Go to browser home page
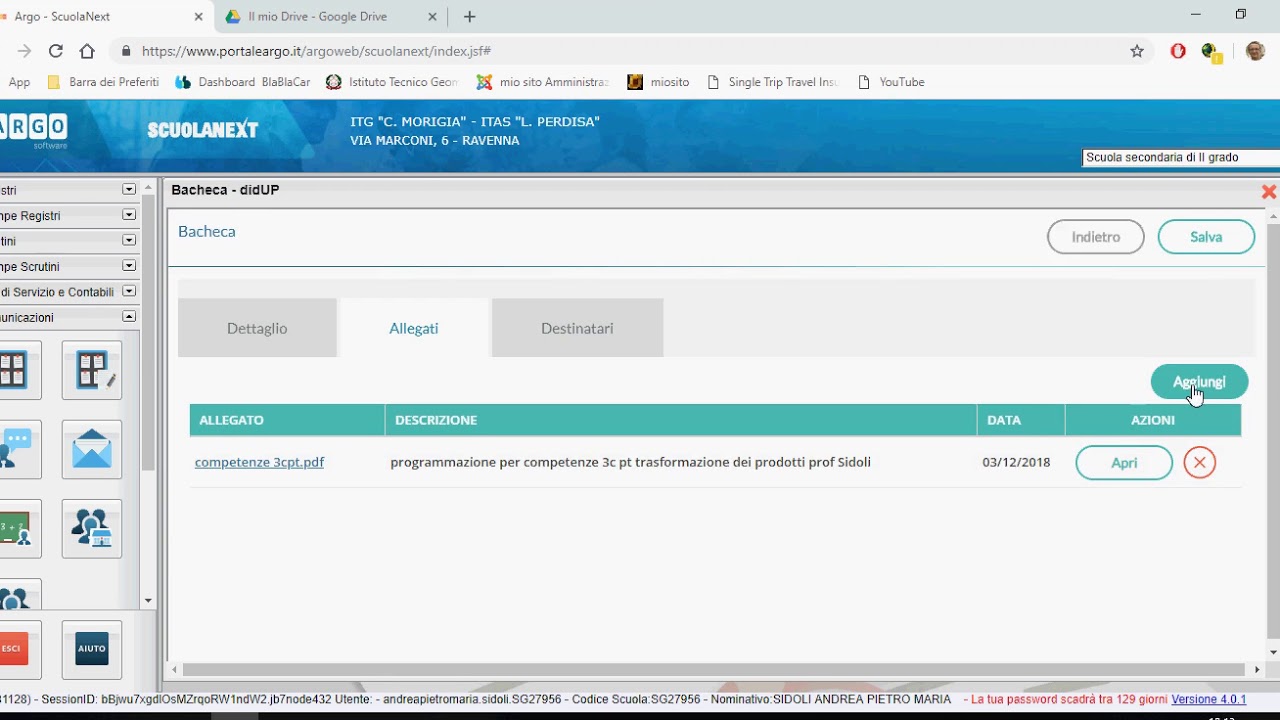Image resolution: width=1280 pixels, height=720 pixels. click(87, 51)
